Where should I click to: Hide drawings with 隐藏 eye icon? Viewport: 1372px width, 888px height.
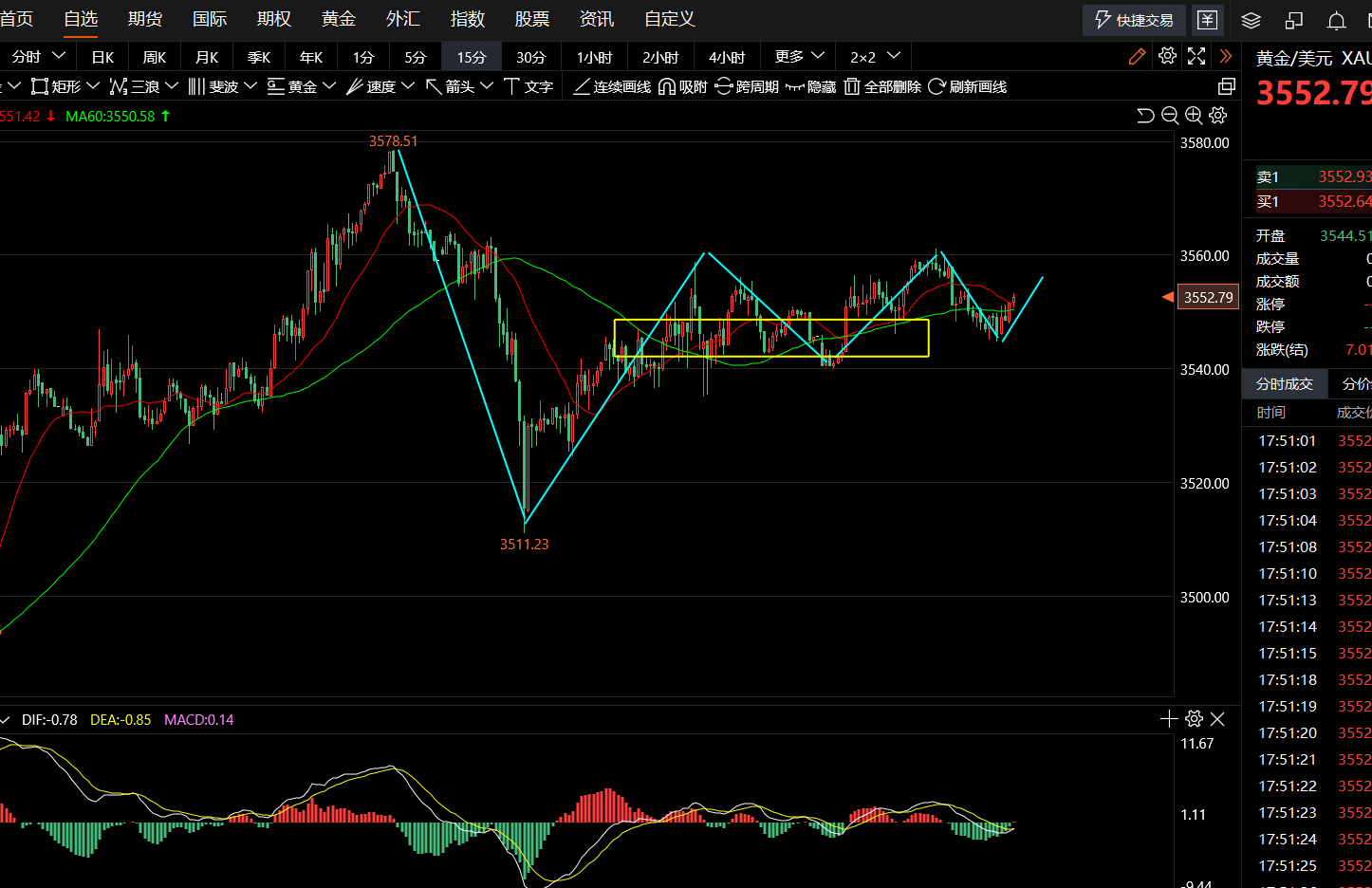tap(811, 86)
